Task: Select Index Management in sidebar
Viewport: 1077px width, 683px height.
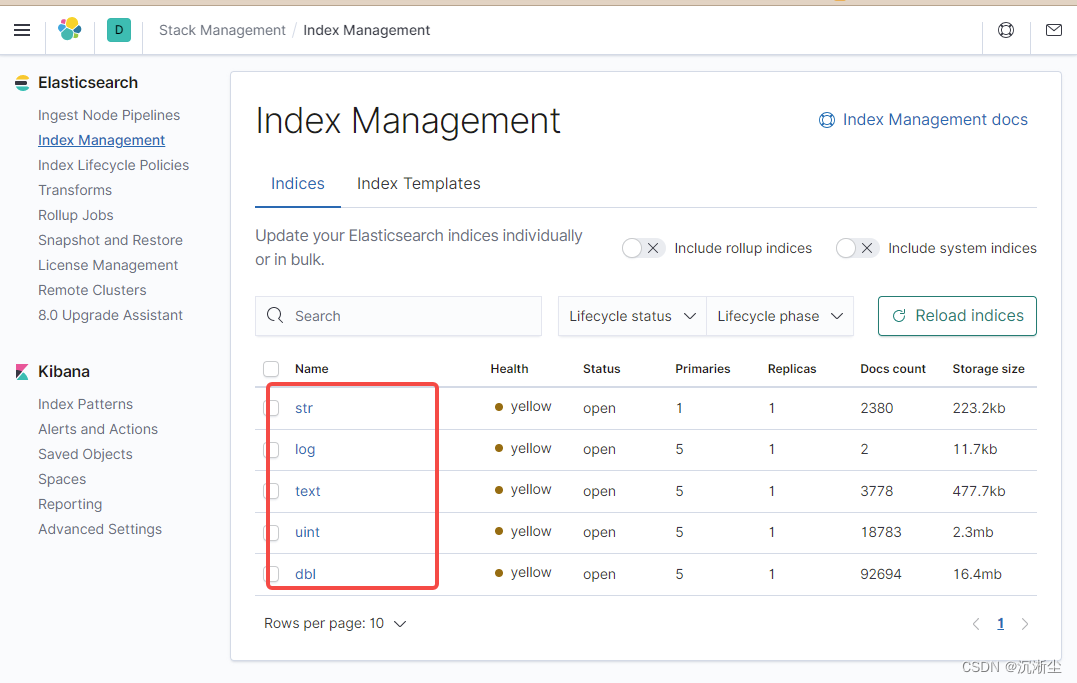Action: [101, 140]
